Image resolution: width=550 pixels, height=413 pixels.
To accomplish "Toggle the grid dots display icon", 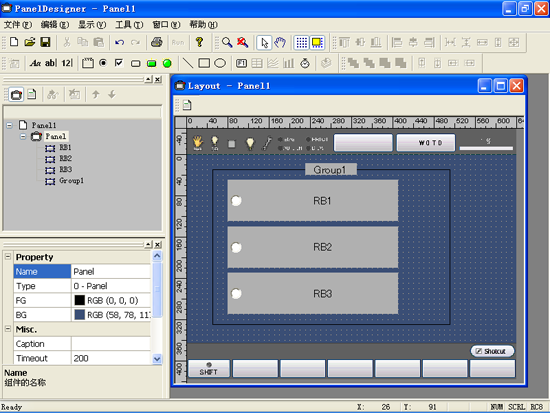I will pyautogui.click(x=301, y=42).
